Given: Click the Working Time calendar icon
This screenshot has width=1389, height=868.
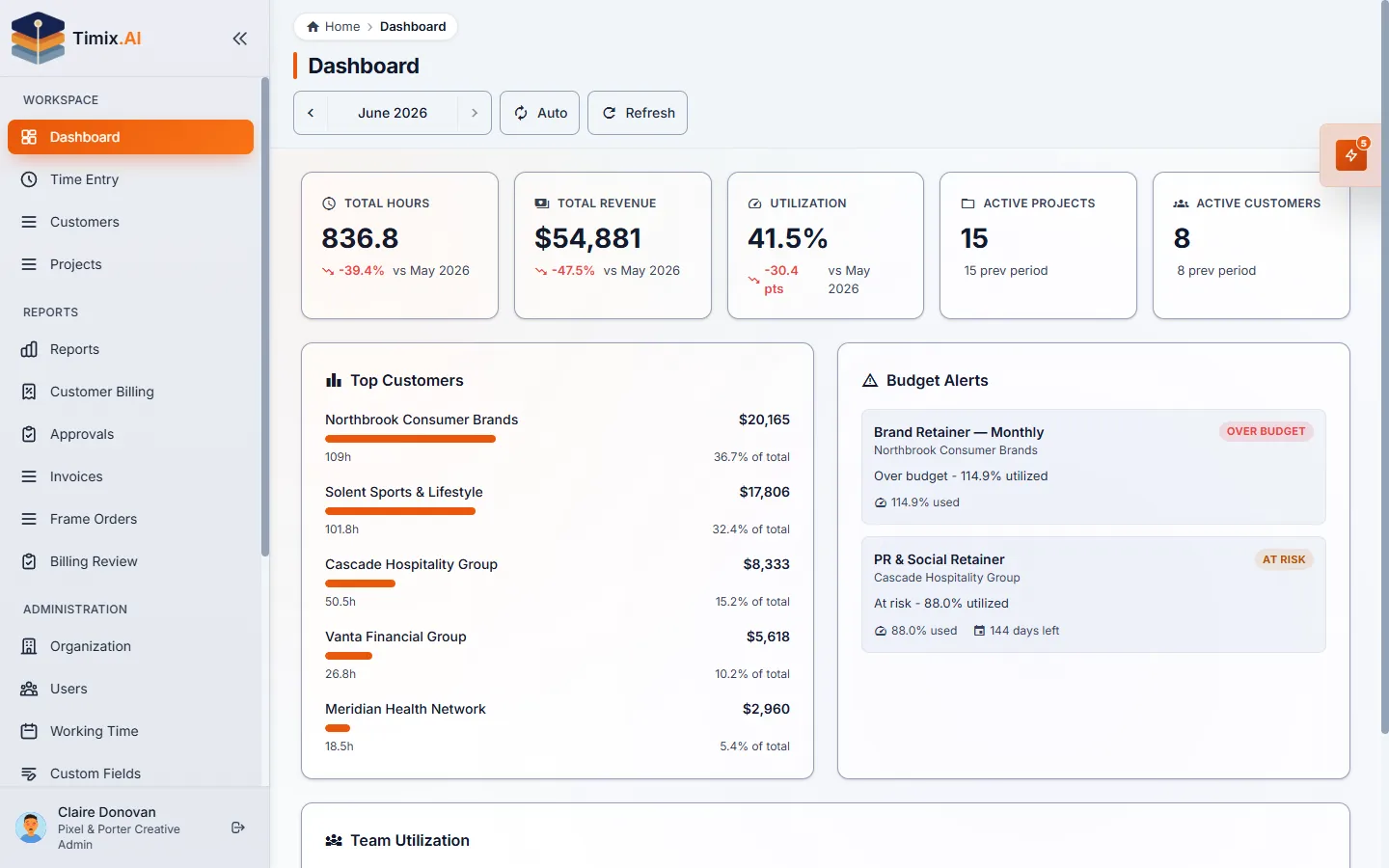Looking at the screenshot, I should coord(29,731).
